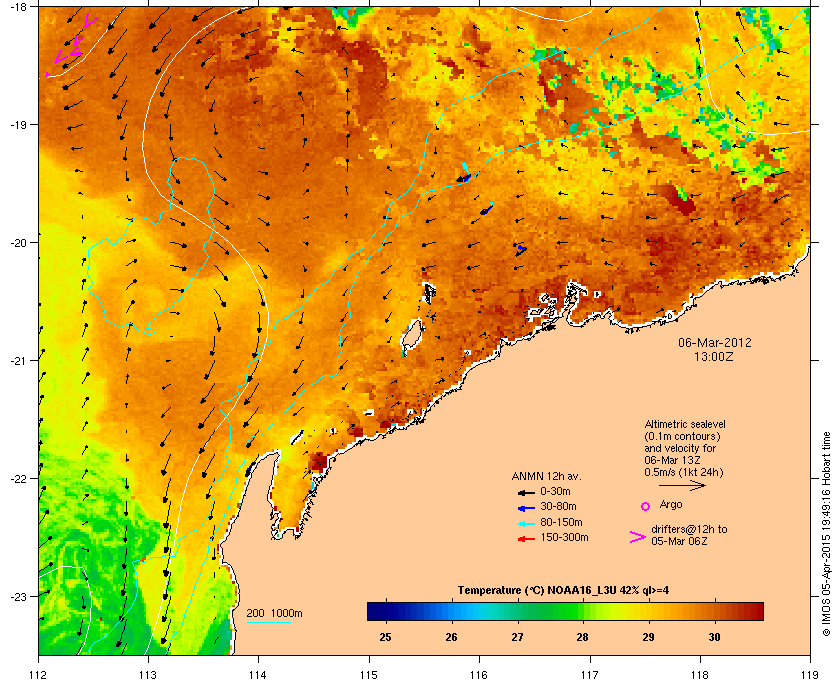
Task: Click the magenta drifter symbol in legend
Action: tap(638, 537)
